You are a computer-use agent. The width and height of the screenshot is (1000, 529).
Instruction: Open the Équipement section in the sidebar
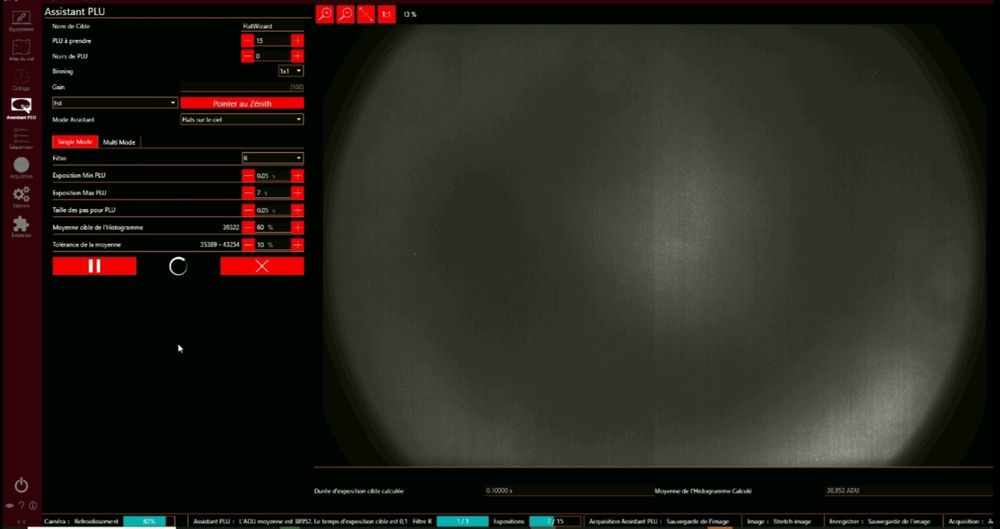[21, 20]
